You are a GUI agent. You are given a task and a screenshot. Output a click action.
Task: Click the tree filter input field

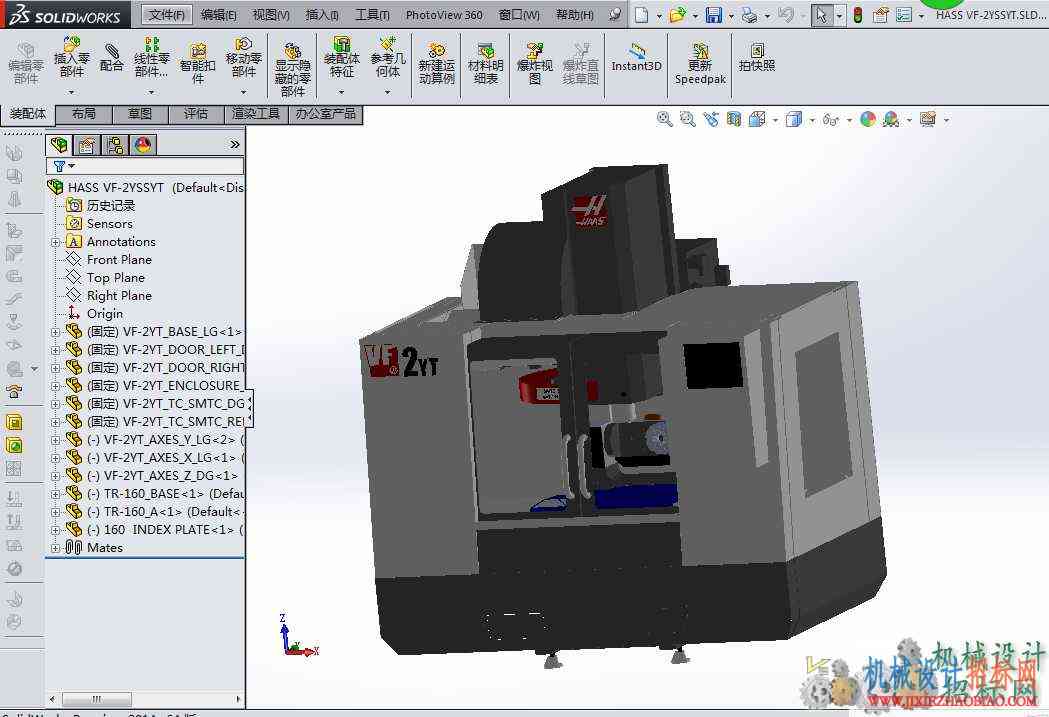145,166
